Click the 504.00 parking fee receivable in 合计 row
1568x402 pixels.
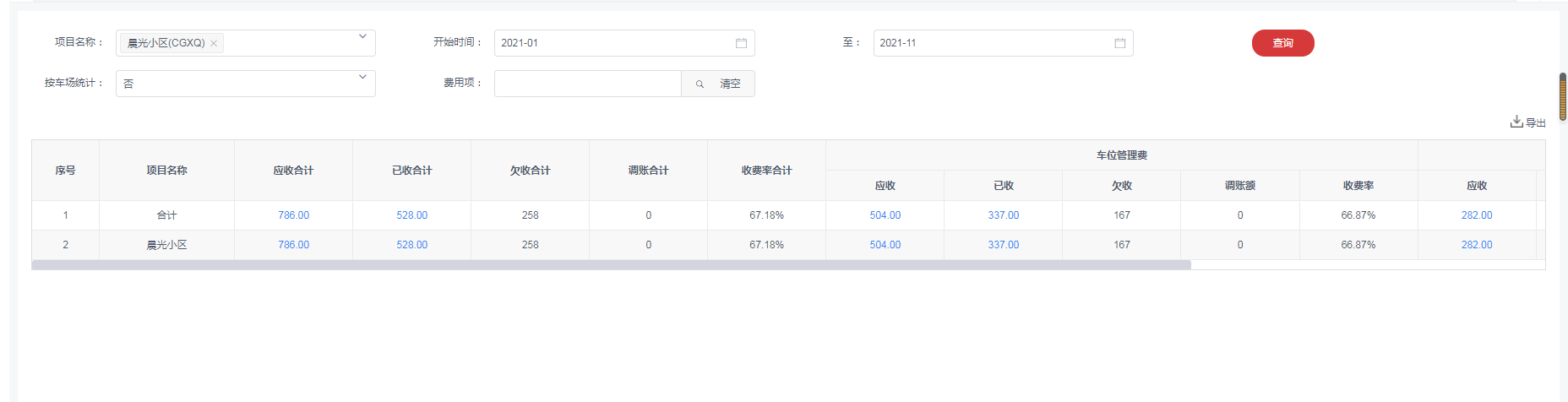click(885, 215)
